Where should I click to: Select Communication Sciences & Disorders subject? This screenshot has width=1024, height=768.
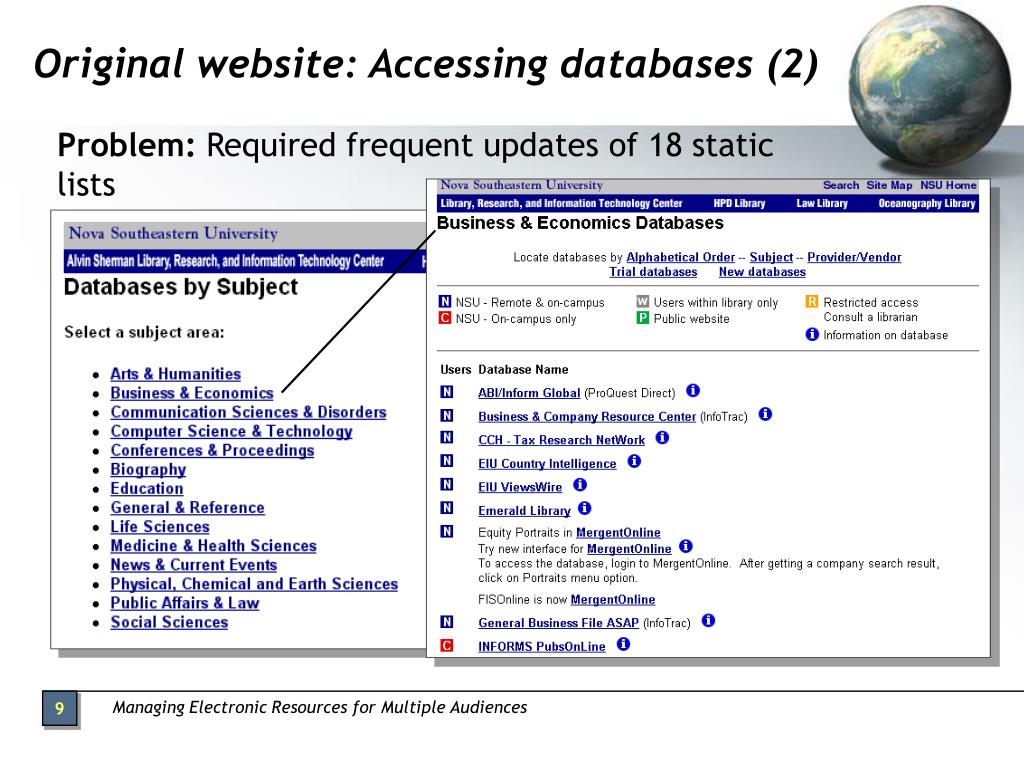click(248, 412)
